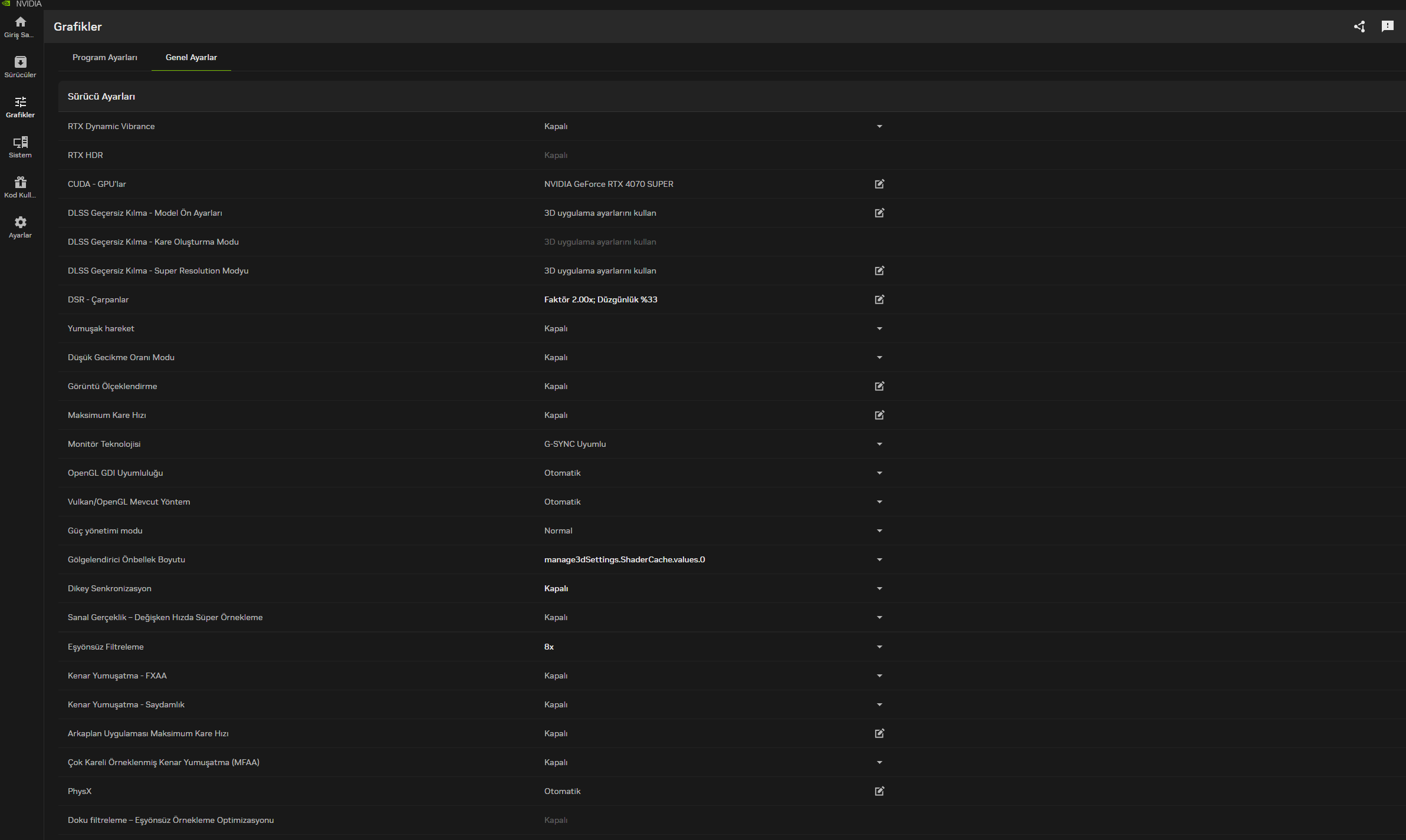Edit the CUDA - GPU'lar setting
The height and width of the screenshot is (840, 1406).
tap(879, 184)
